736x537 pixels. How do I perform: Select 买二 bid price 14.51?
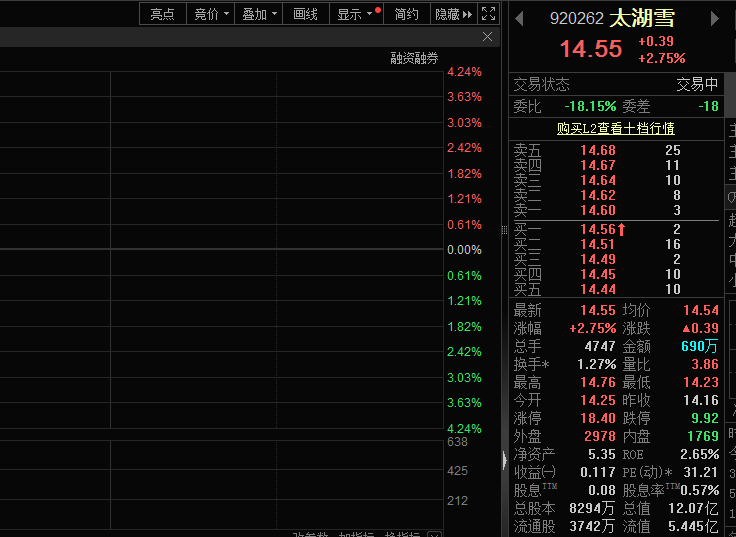pos(598,244)
